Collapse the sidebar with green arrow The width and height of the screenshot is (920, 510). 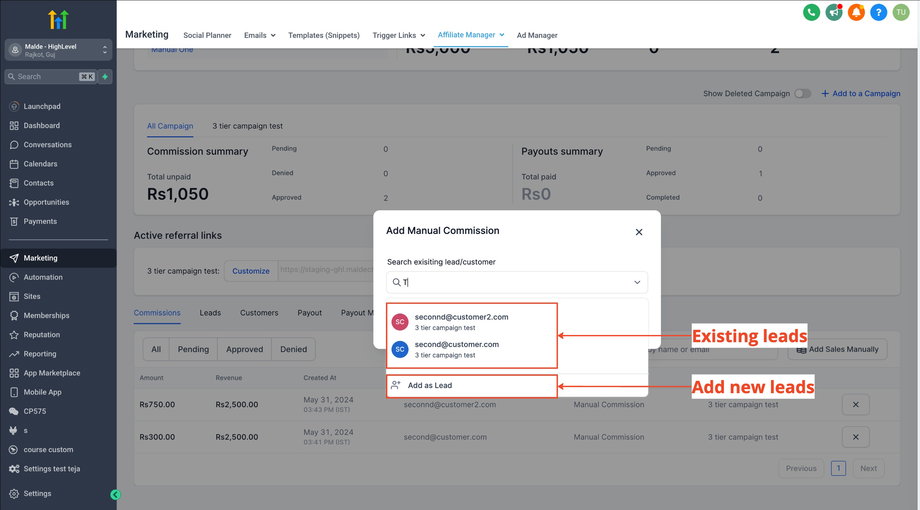point(115,494)
